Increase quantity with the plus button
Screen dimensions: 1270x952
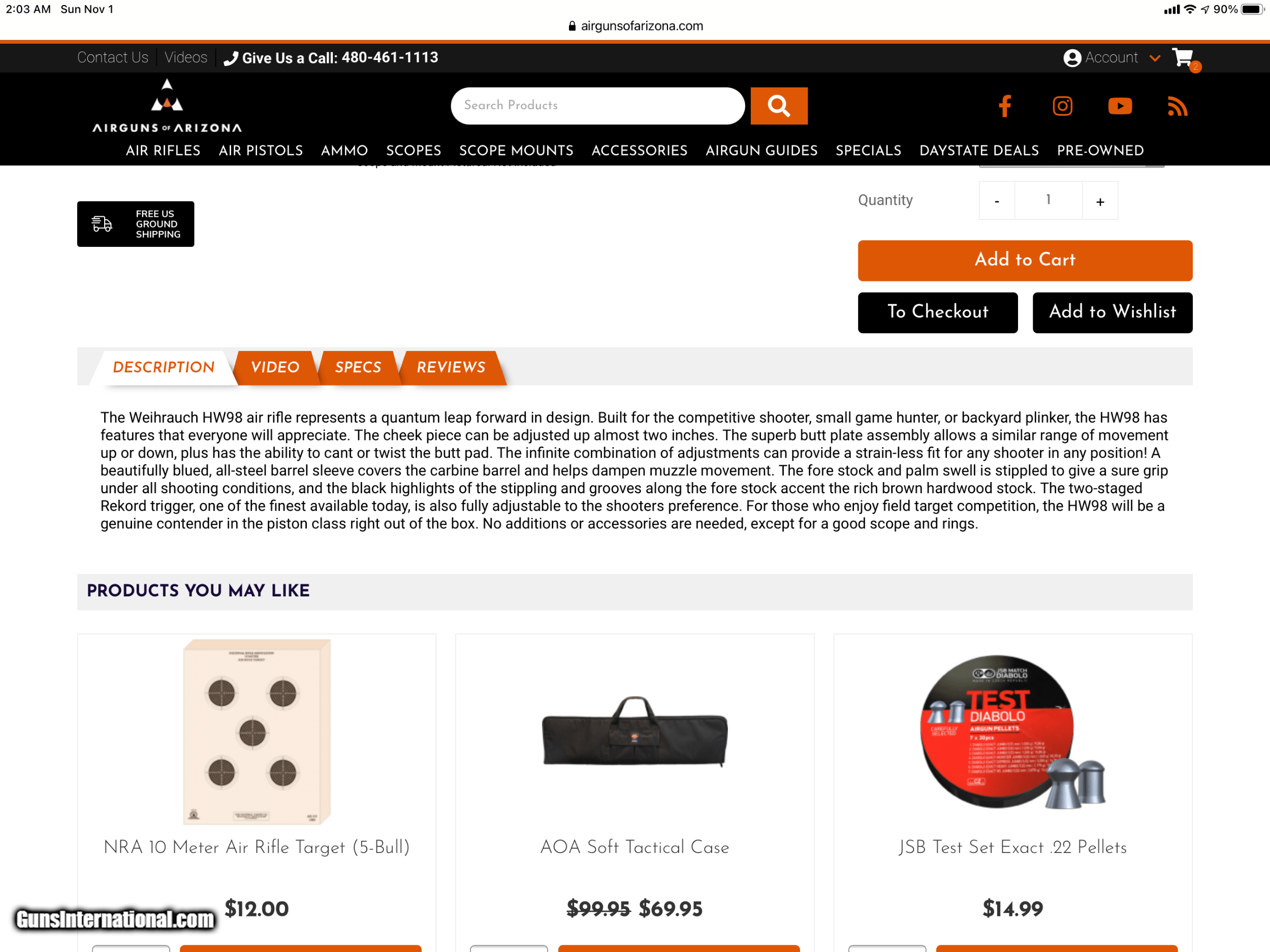1099,200
